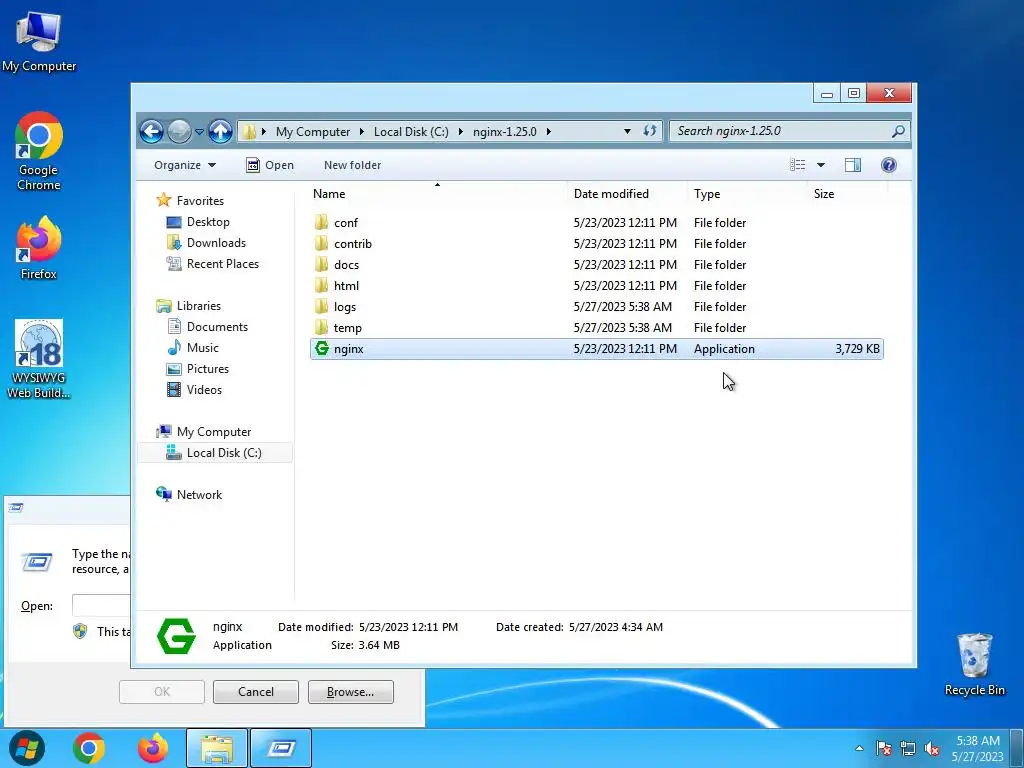Click Open in the command bar
This screenshot has height=768, width=1024.
click(x=270, y=165)
